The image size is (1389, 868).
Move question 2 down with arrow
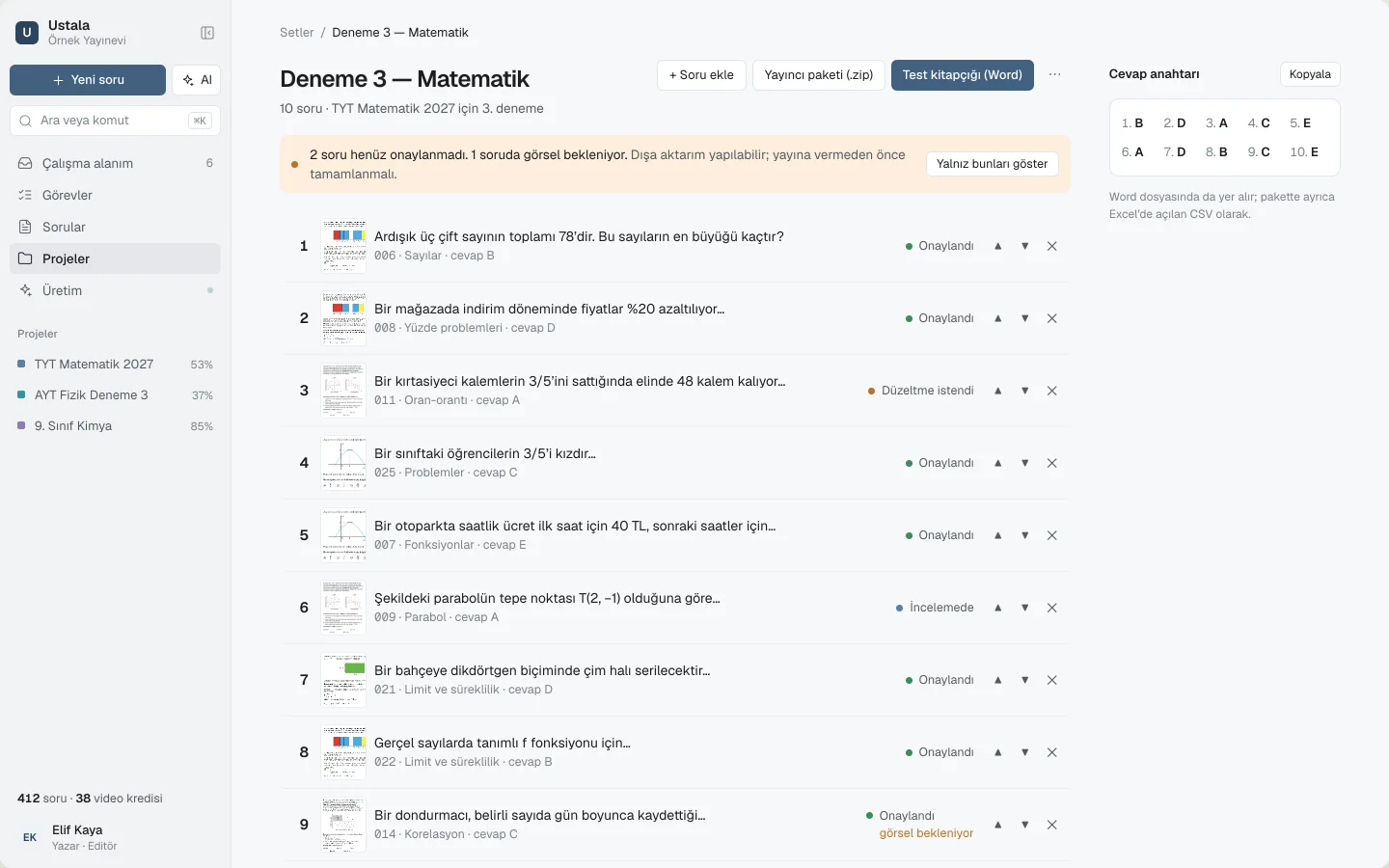coord(1025,318)
